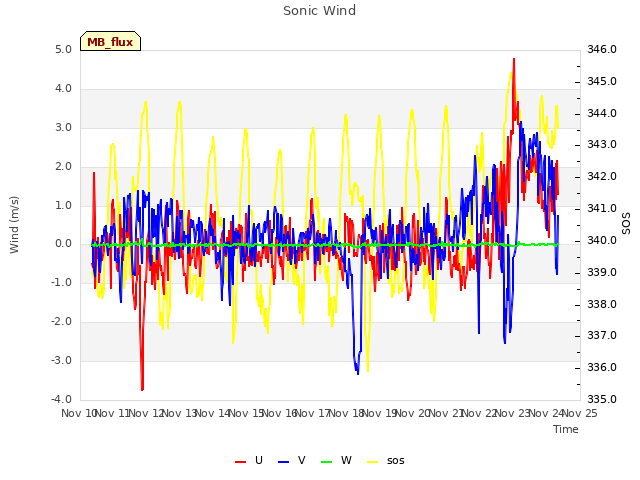Screen dimensions: 640x480
Task: Click the 0.0 left axis value
Action: pyautogui.click(x=63, y=244)
